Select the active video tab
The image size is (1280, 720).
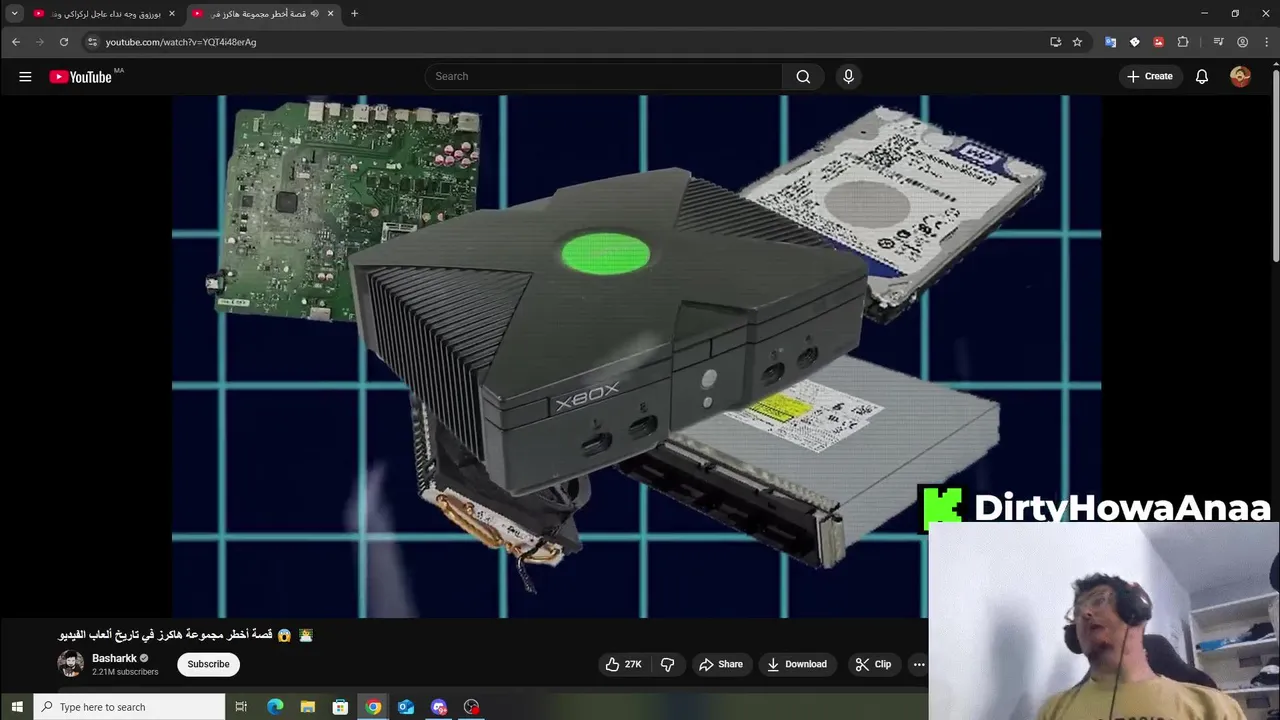pos(263,14)
